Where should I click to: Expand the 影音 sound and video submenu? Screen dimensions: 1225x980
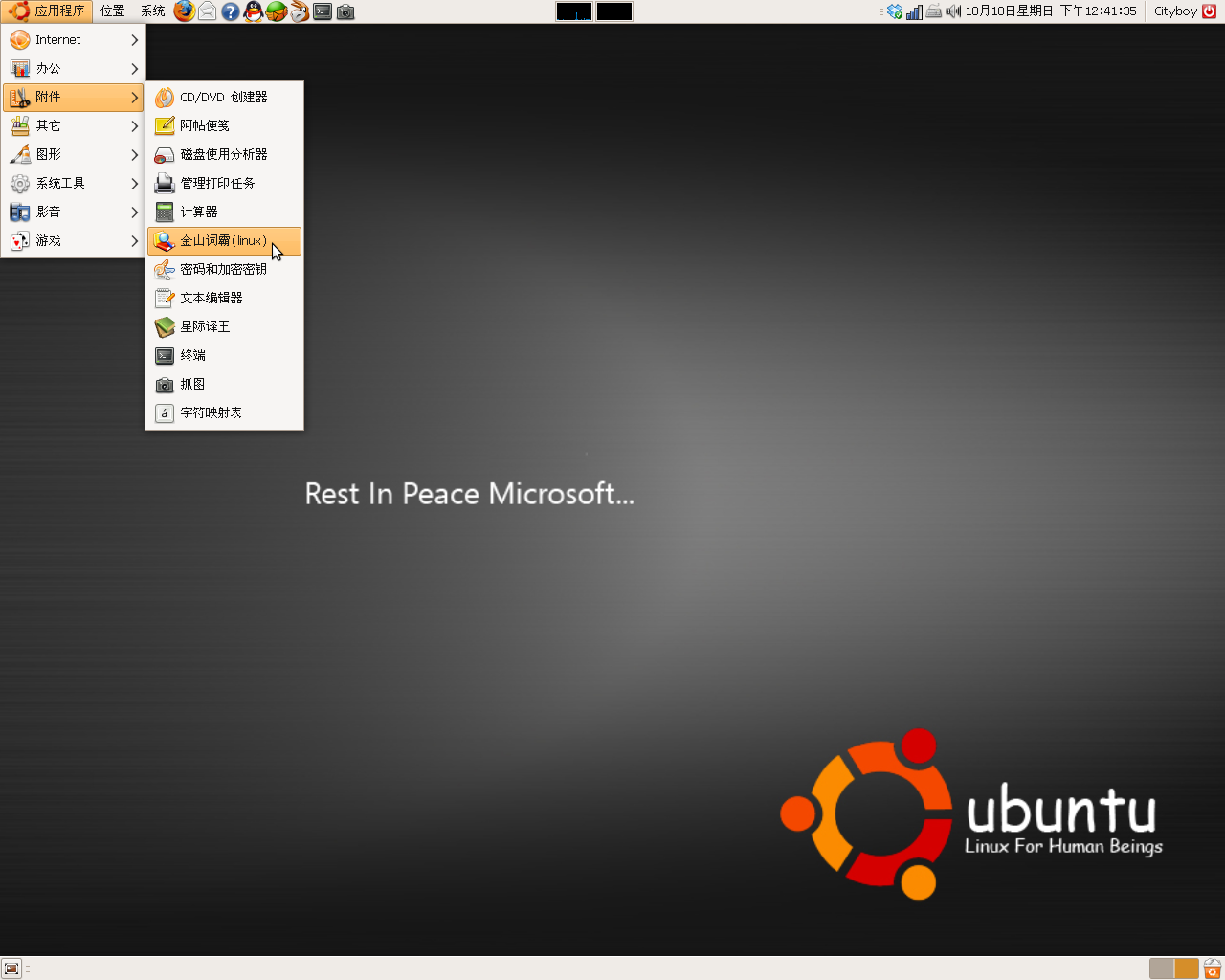click(74, 212)
